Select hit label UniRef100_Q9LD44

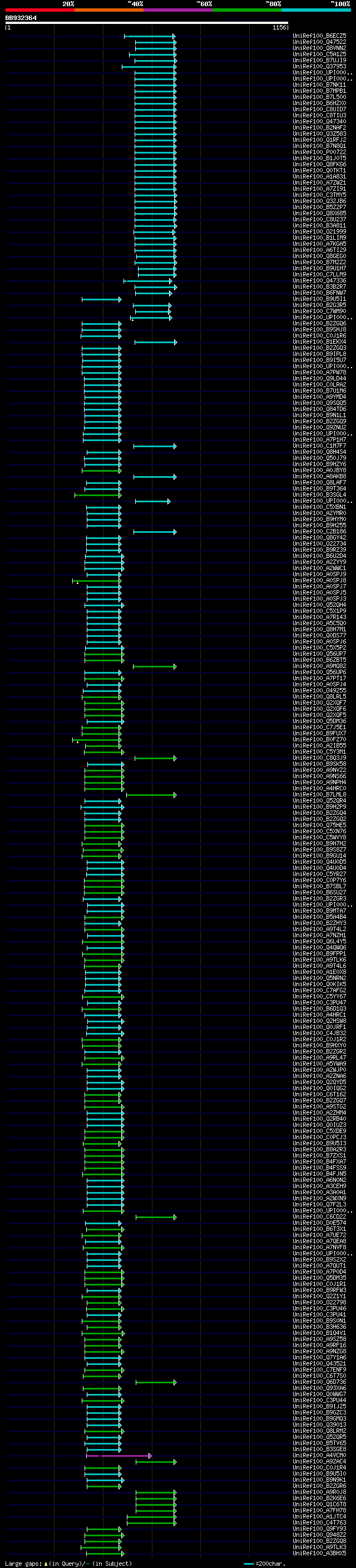pyautogui.click(x=319, y=379)
